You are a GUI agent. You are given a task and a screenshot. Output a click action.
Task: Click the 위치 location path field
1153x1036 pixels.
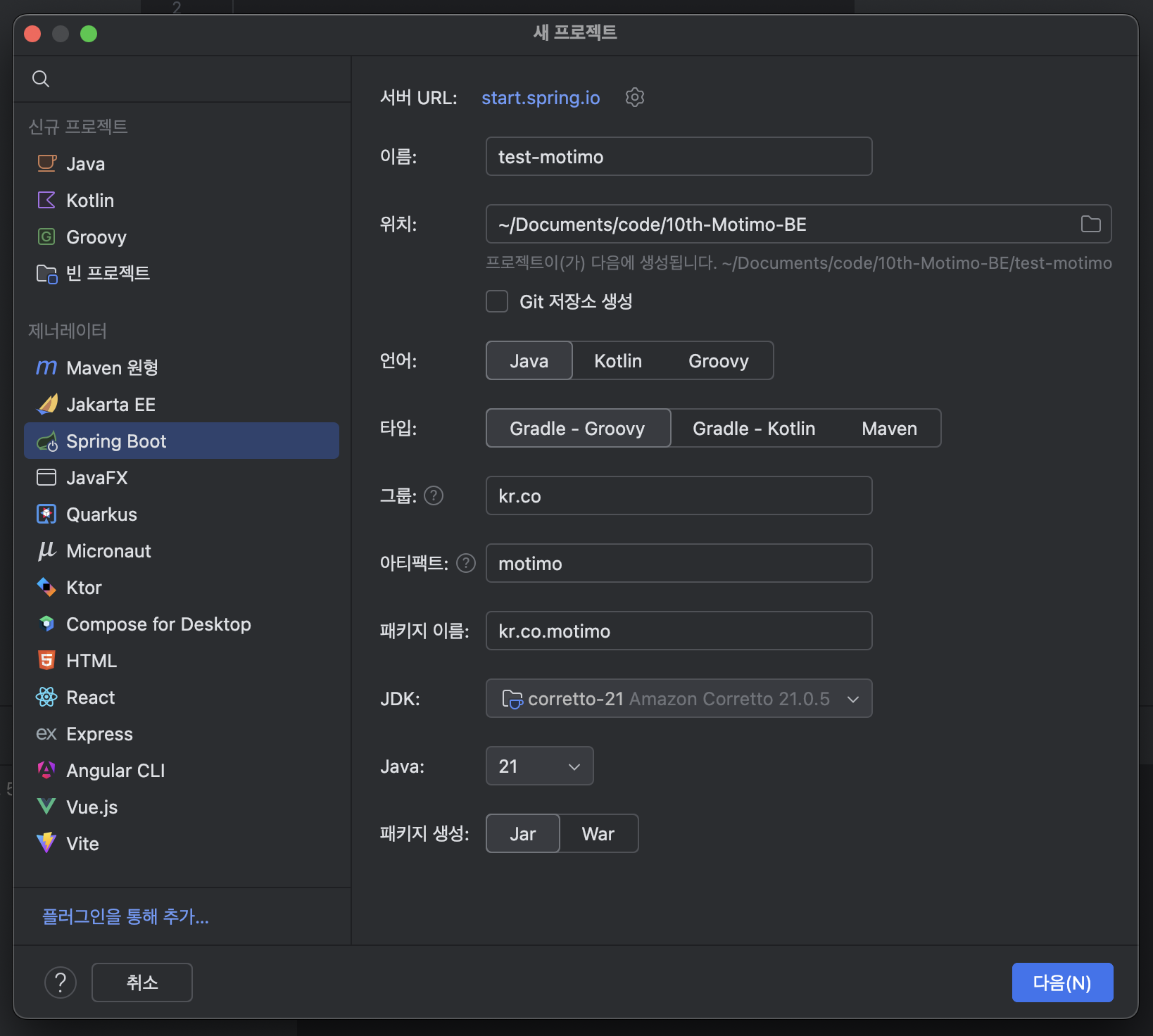(x=799, y=224)
